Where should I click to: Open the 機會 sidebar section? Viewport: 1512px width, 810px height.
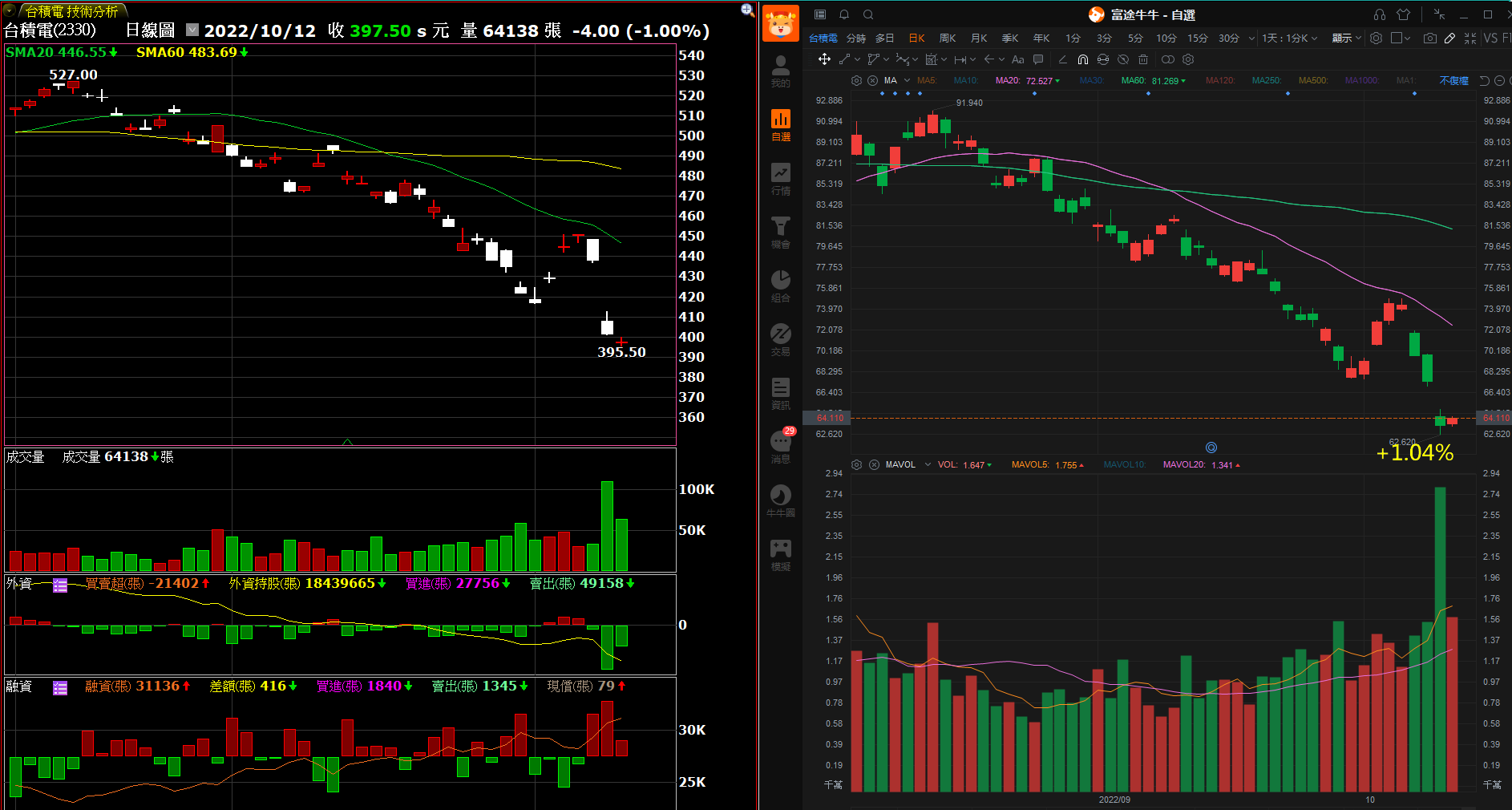click(780, 233)
